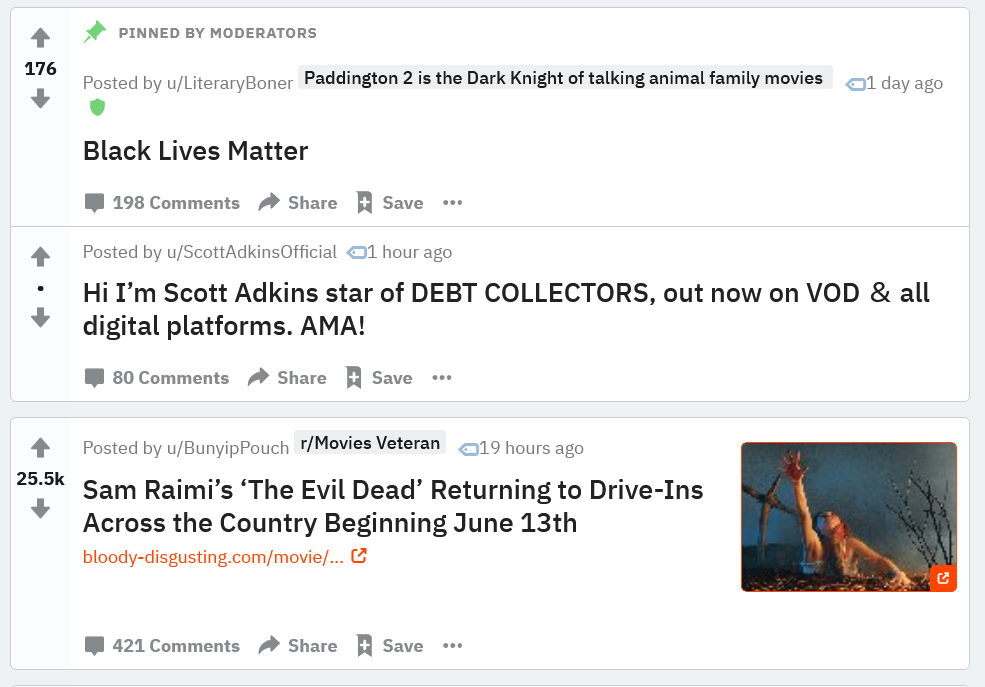Save the Scott Adkins AMA post

(x=379, y=378)
